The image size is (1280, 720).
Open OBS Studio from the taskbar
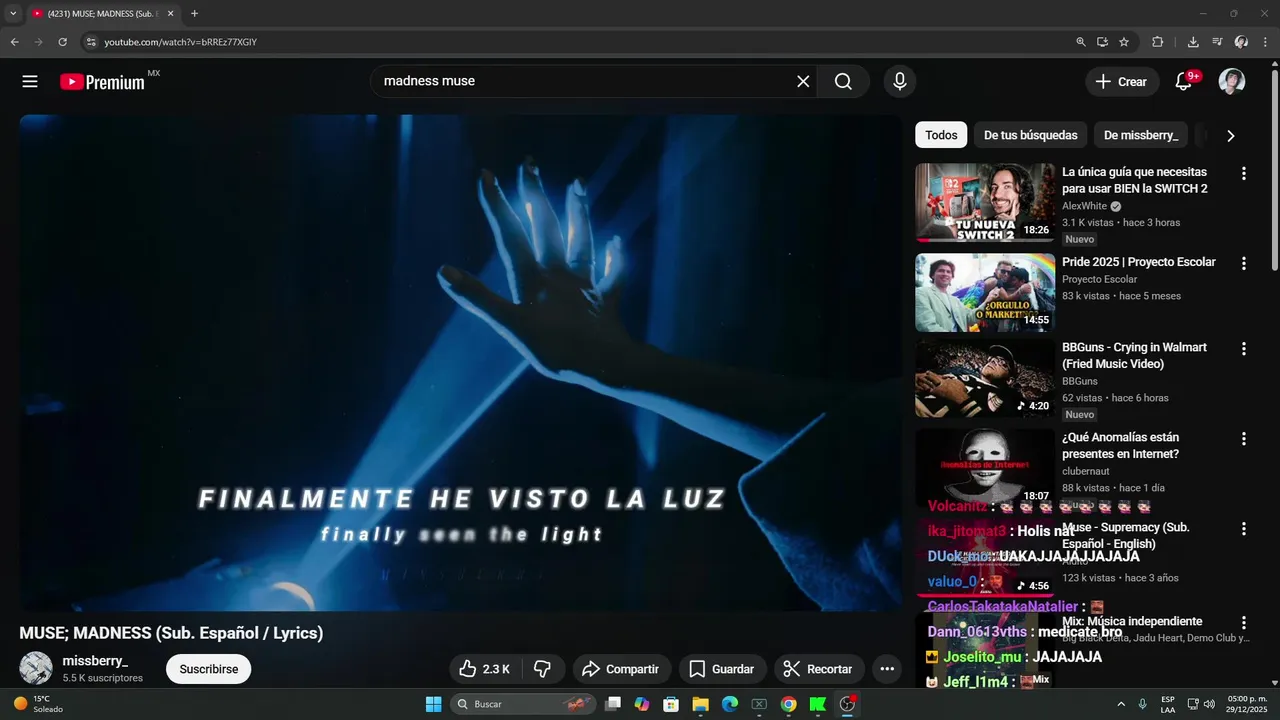click(847, 704)
